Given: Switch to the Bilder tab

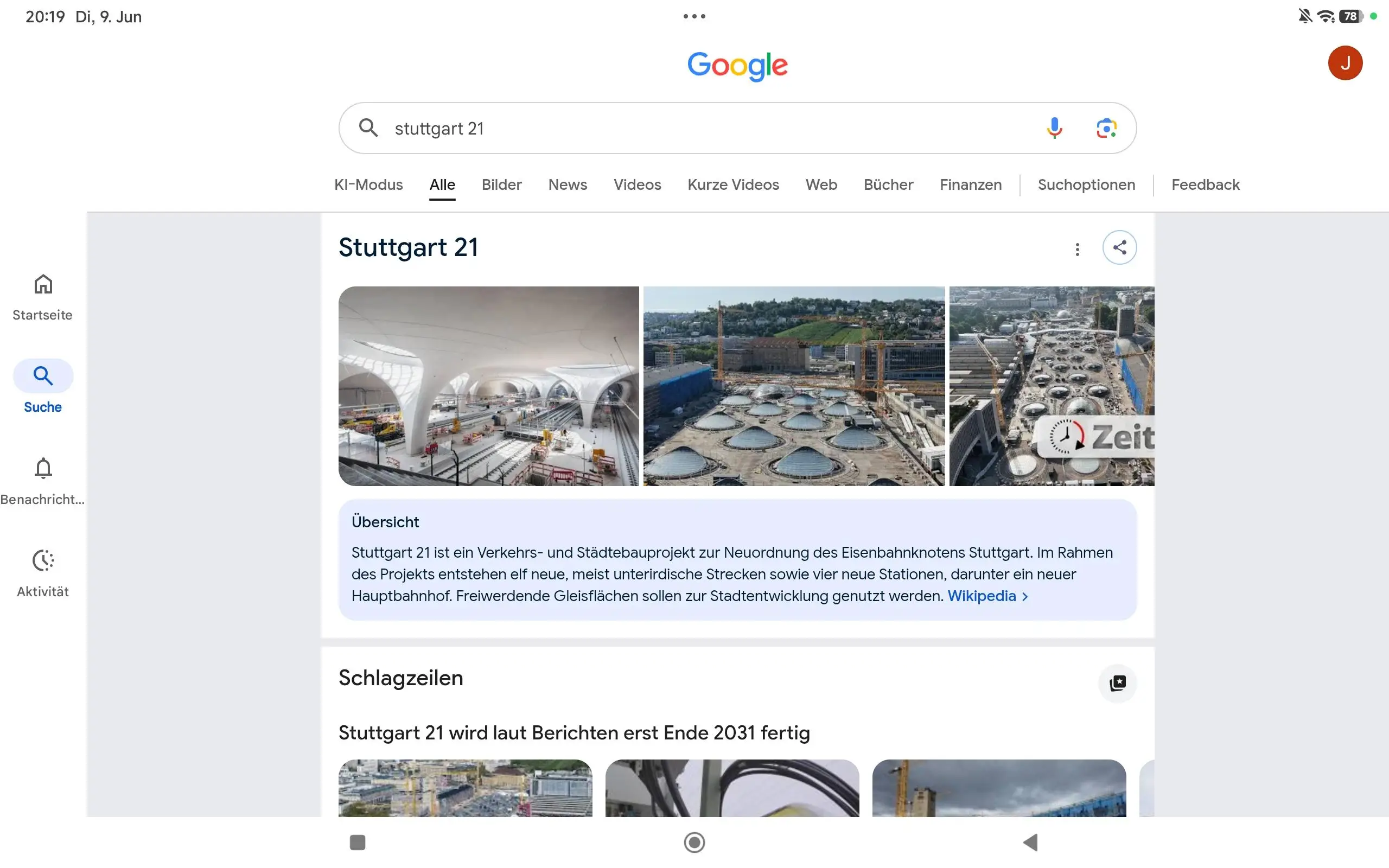Looking at the screenshot, I should [502, 185].
